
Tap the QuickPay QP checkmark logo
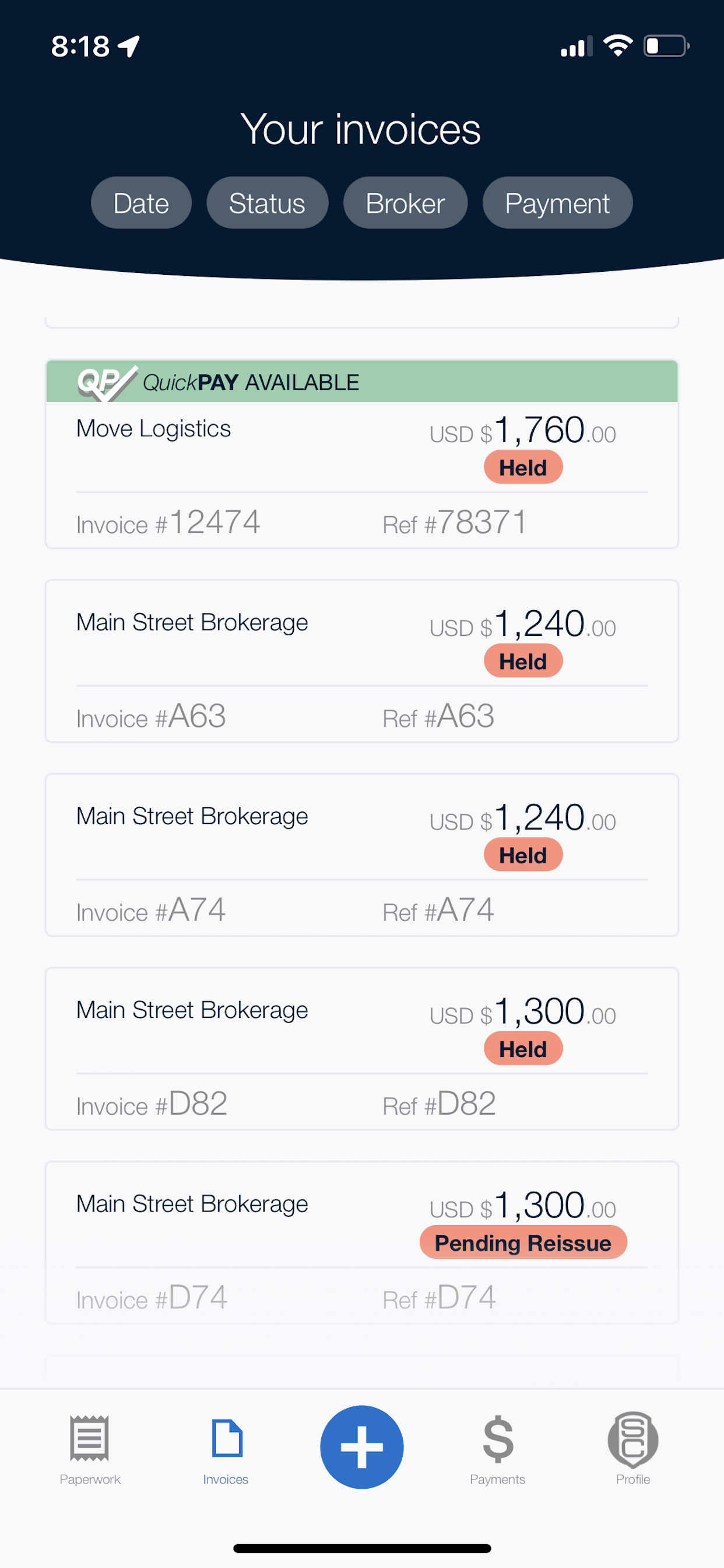click(107, 383)
